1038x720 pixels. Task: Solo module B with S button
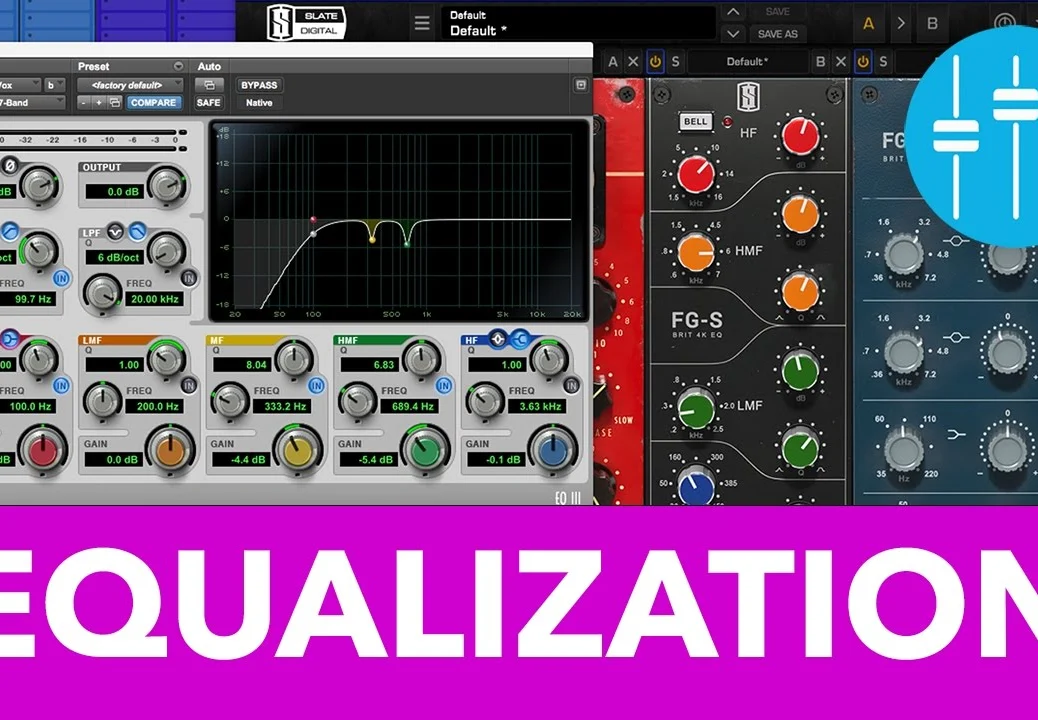[x=883, y=62]
